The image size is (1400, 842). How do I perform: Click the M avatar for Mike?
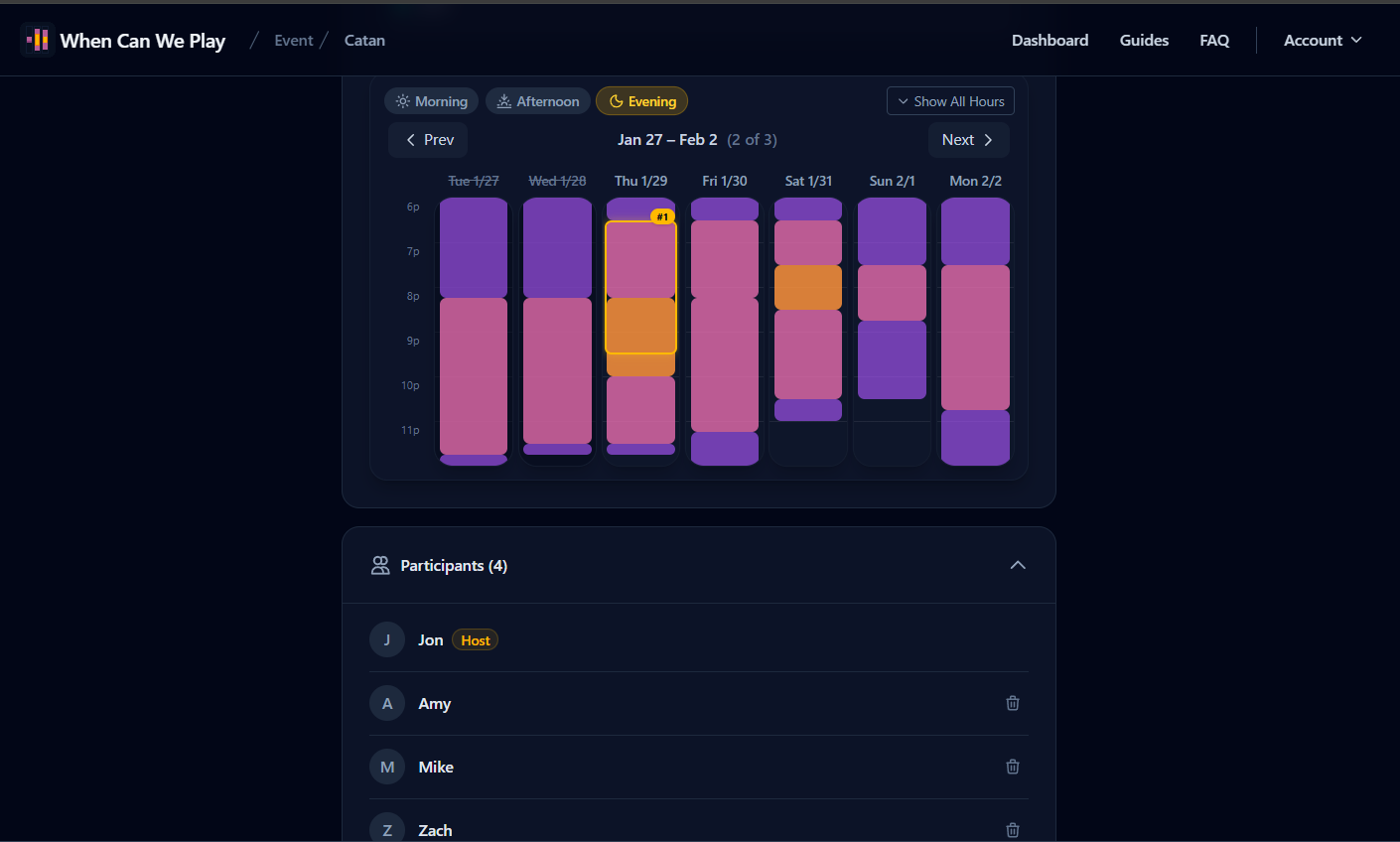[x=387, y=767]
